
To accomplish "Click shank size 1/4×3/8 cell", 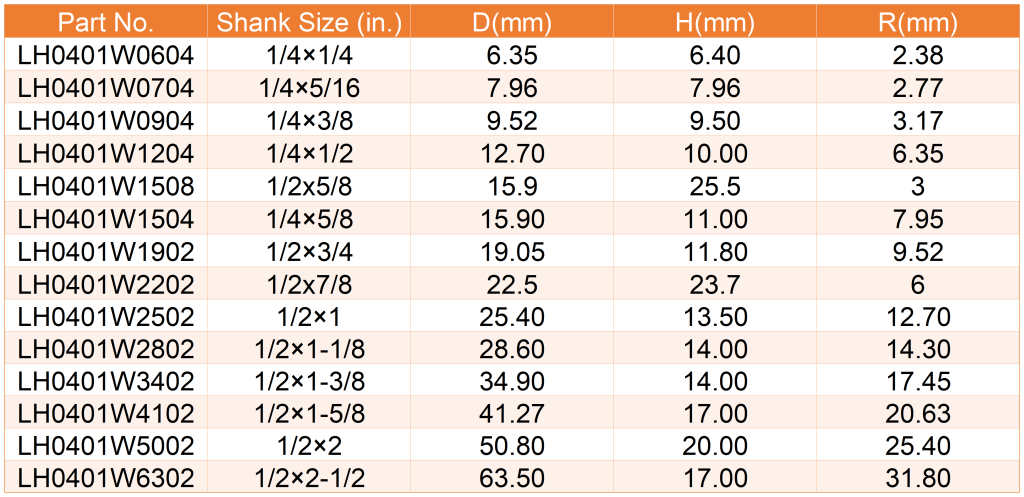I will click(309, 120).
